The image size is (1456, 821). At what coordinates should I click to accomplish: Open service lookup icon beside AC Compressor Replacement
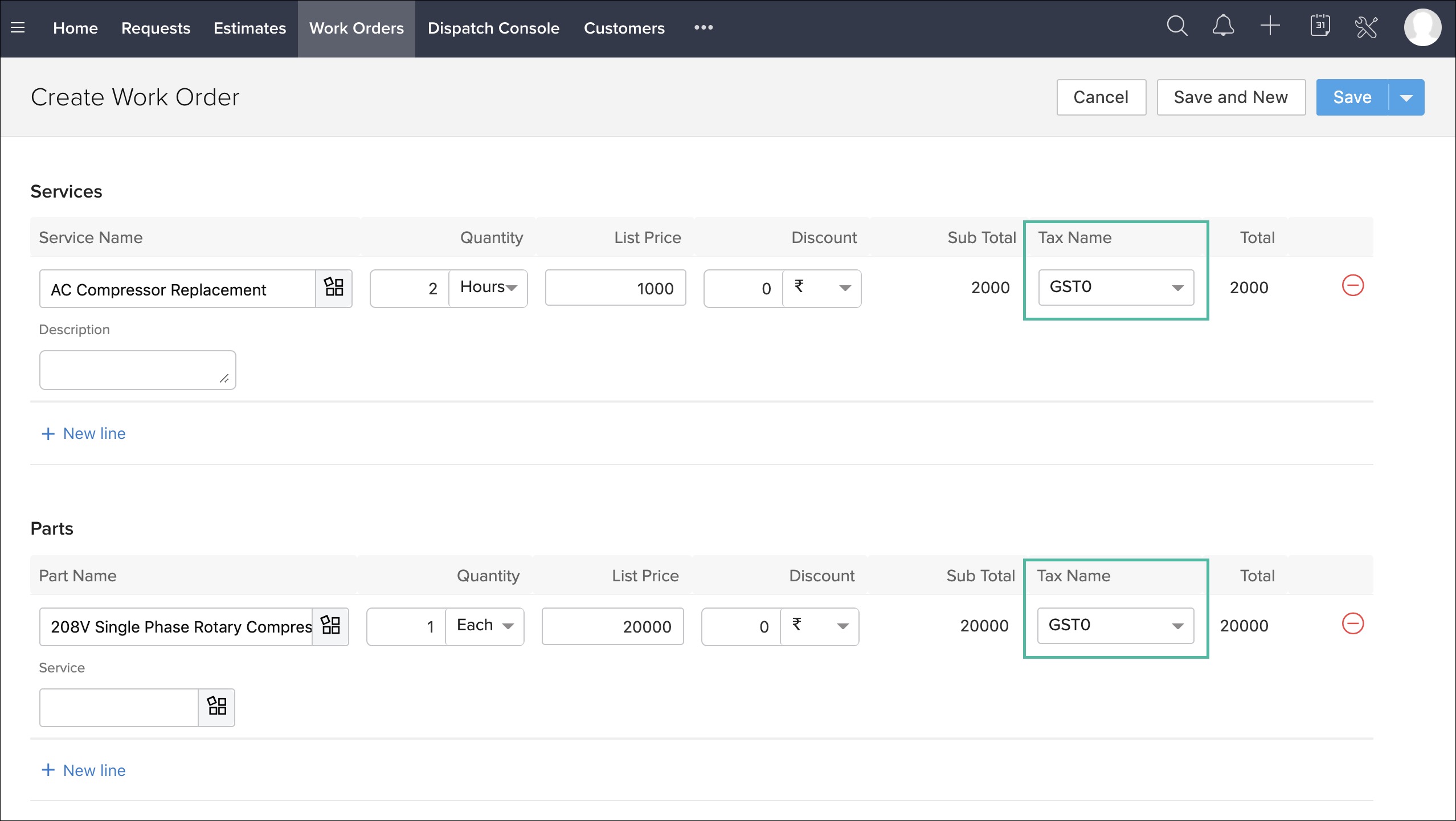334,288
